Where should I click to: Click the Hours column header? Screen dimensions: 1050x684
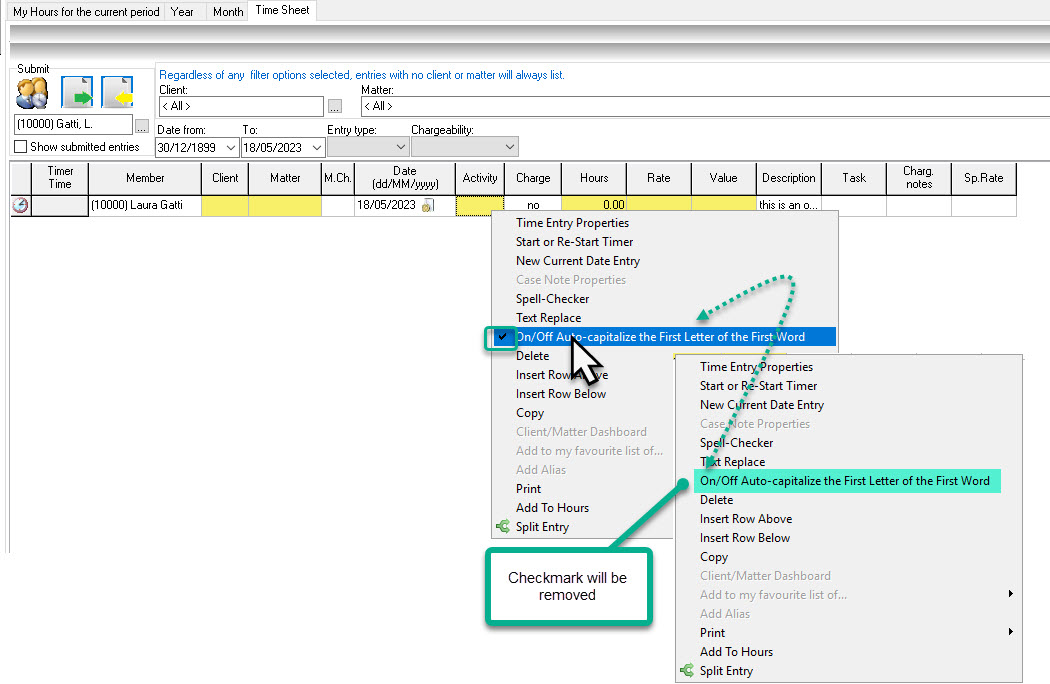(594, 178)
